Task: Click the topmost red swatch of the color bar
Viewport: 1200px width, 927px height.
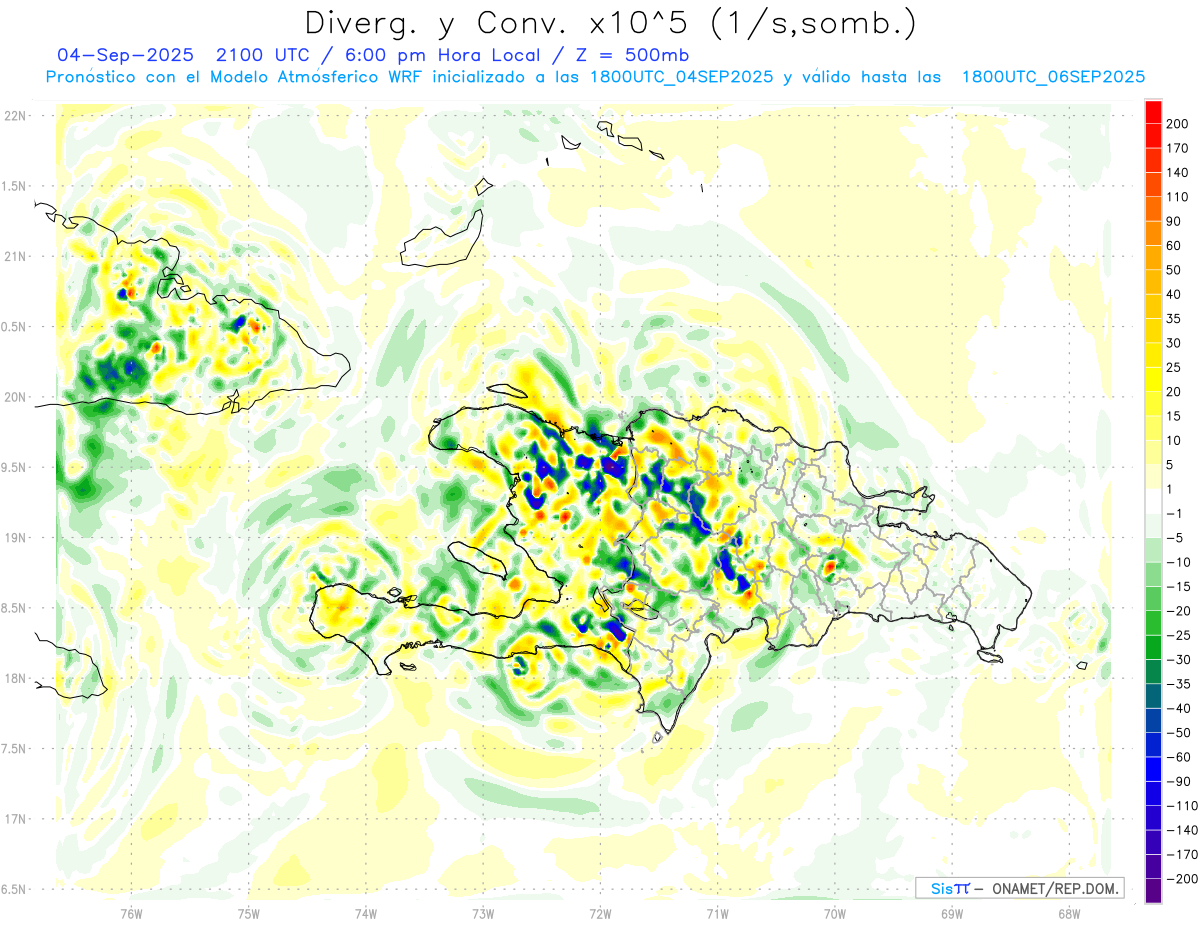Action: coord(1154,112)
